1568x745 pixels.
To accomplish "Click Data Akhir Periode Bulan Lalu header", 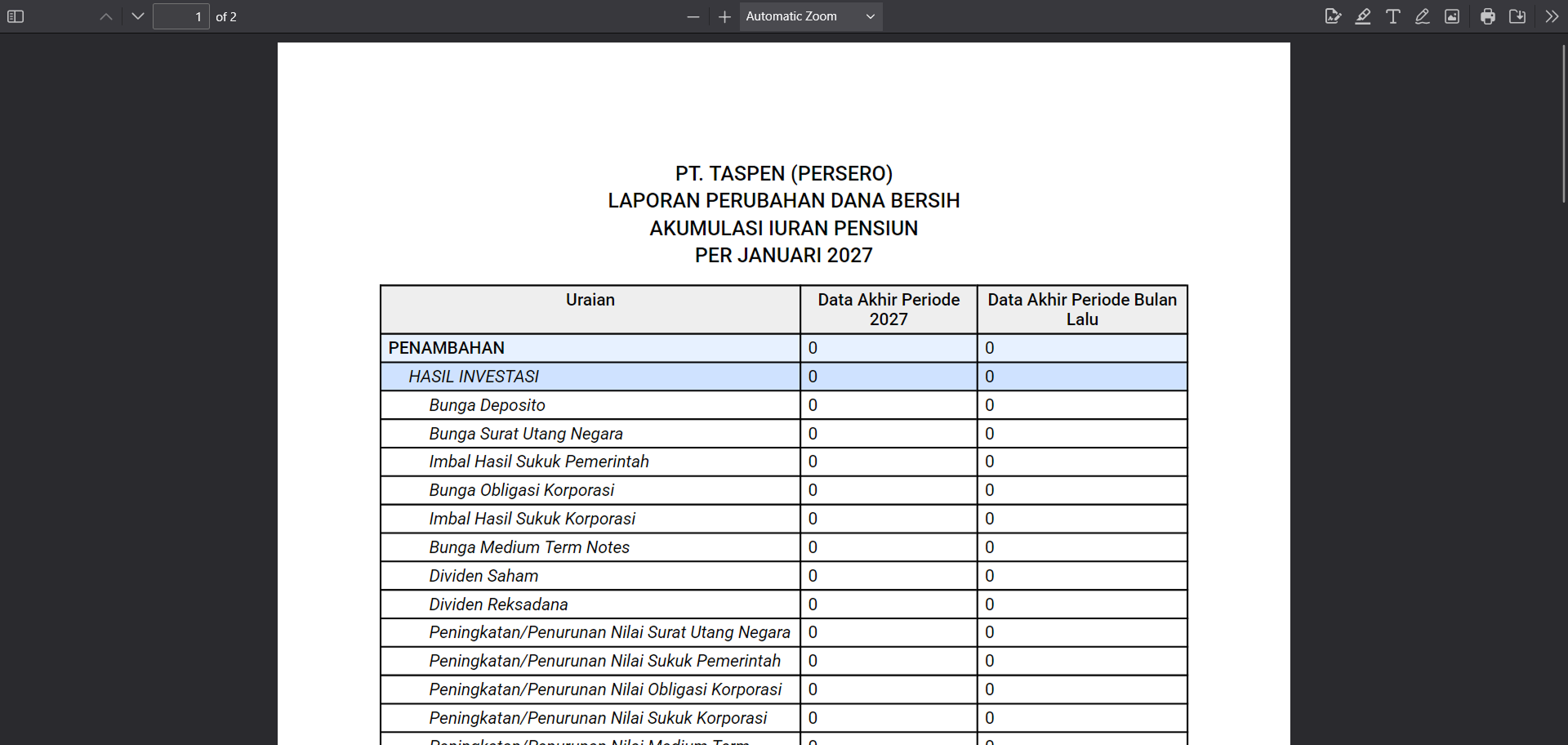I will coord(1082,310).
